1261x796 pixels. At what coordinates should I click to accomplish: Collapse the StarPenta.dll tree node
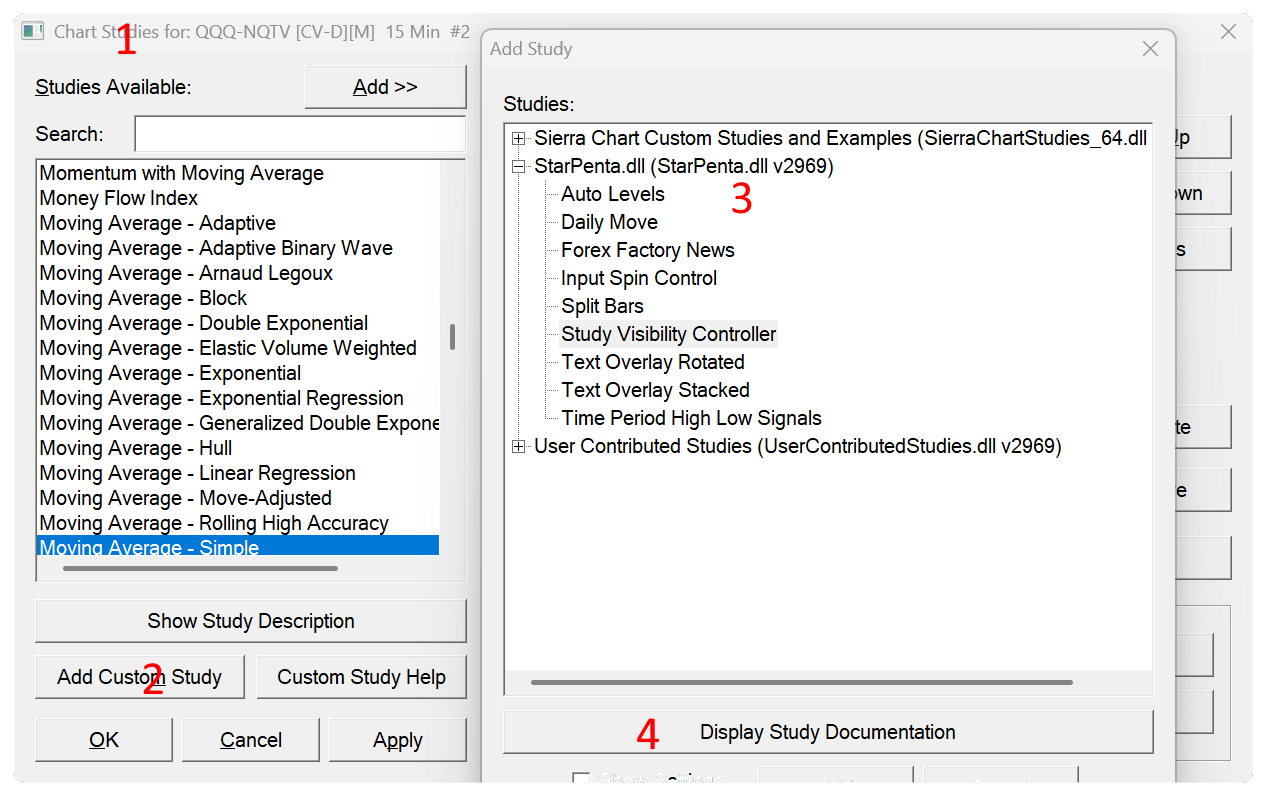tap(518, 166)
